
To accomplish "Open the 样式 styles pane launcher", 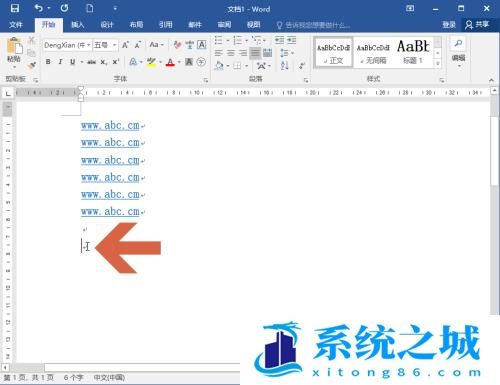I will 442,80.
